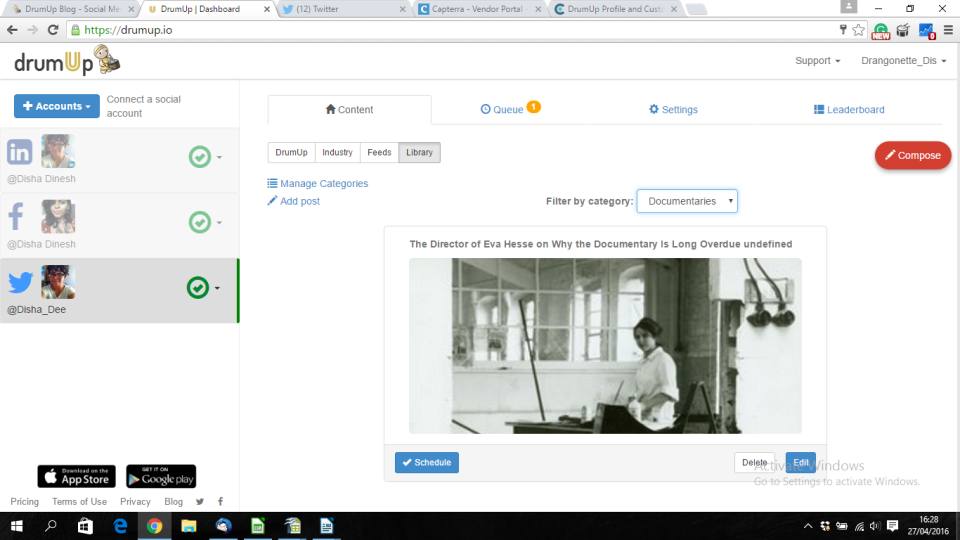Image resolution: width=960 pixels, height=540 pixels.
Task: Select the Library content source
Action: coord(419,152)
